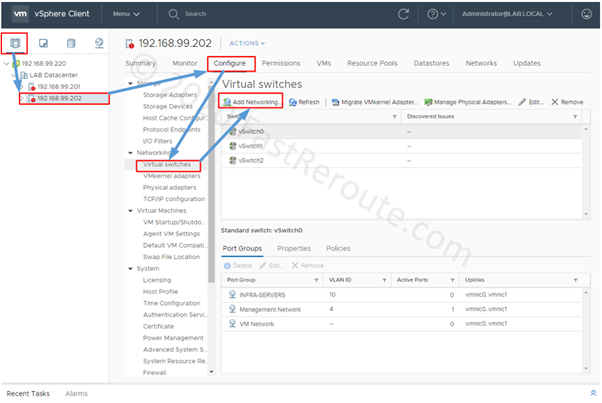This screenshot has width=602, height=403.
Task: Select the Port Groups tab
Action: pyautogui.click(x=242, y=248)
